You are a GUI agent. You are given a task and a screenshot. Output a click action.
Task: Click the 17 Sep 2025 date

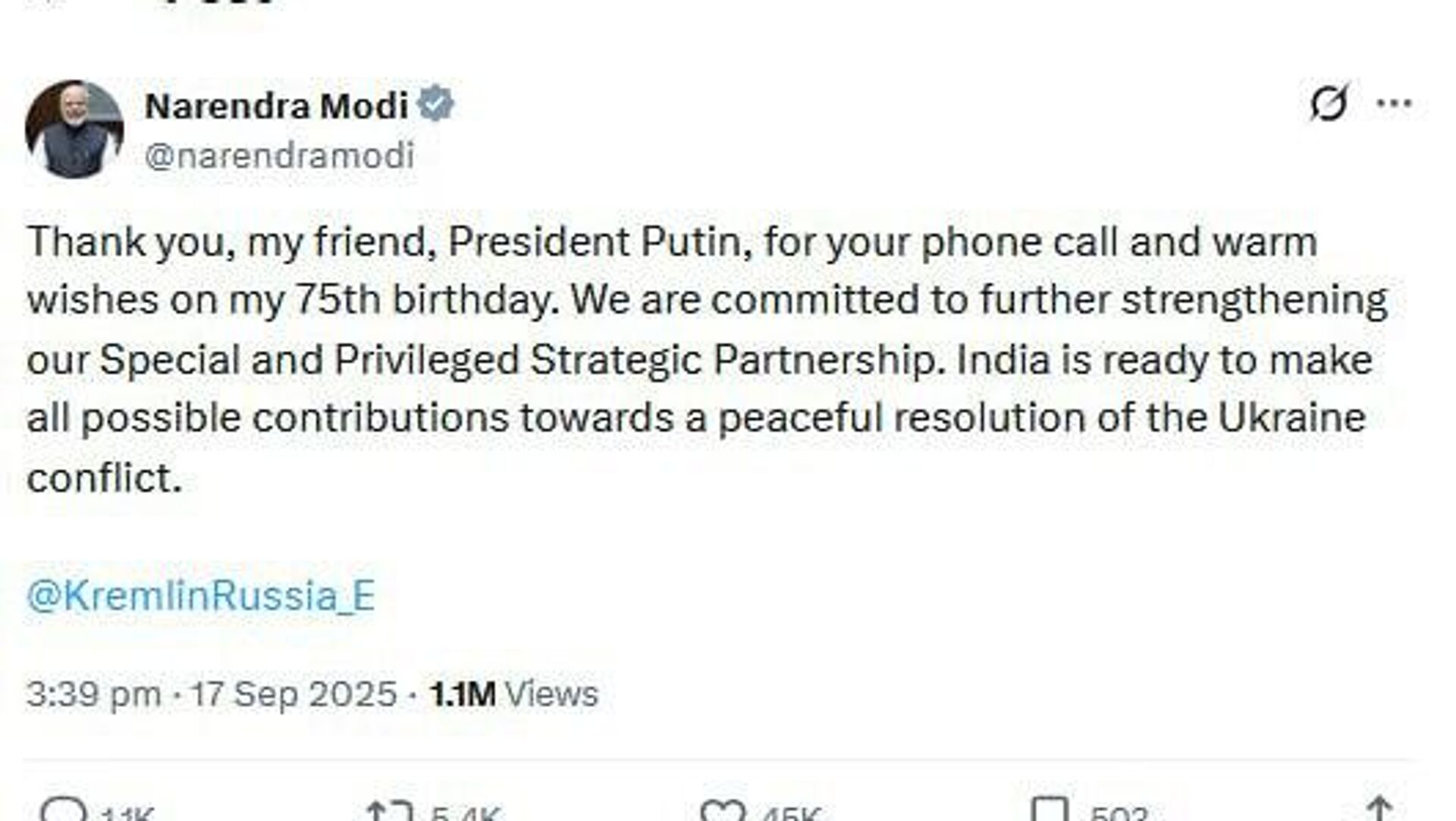pyautogui.click(x=293, y=694)
